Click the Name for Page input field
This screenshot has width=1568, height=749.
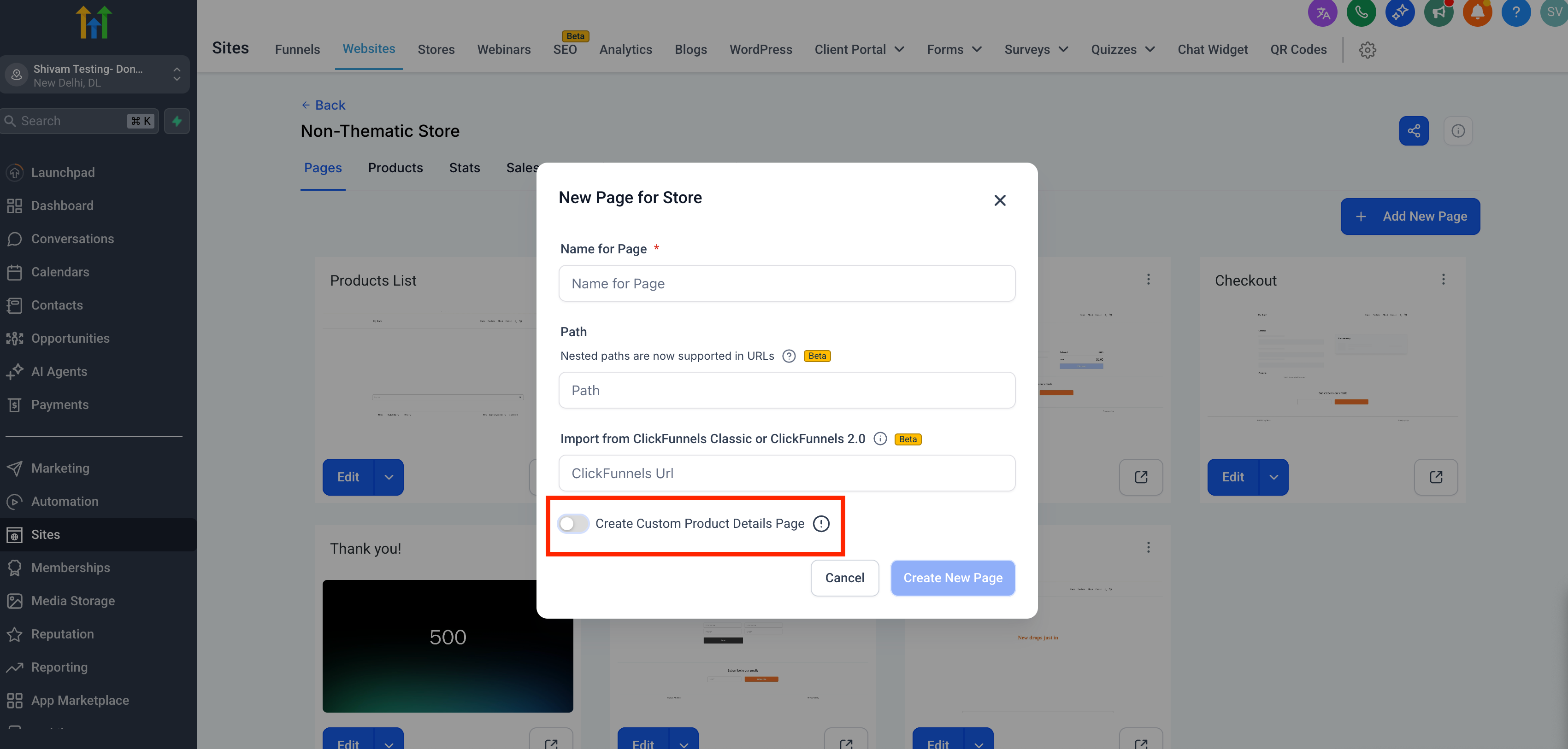[x=786, y=284]
